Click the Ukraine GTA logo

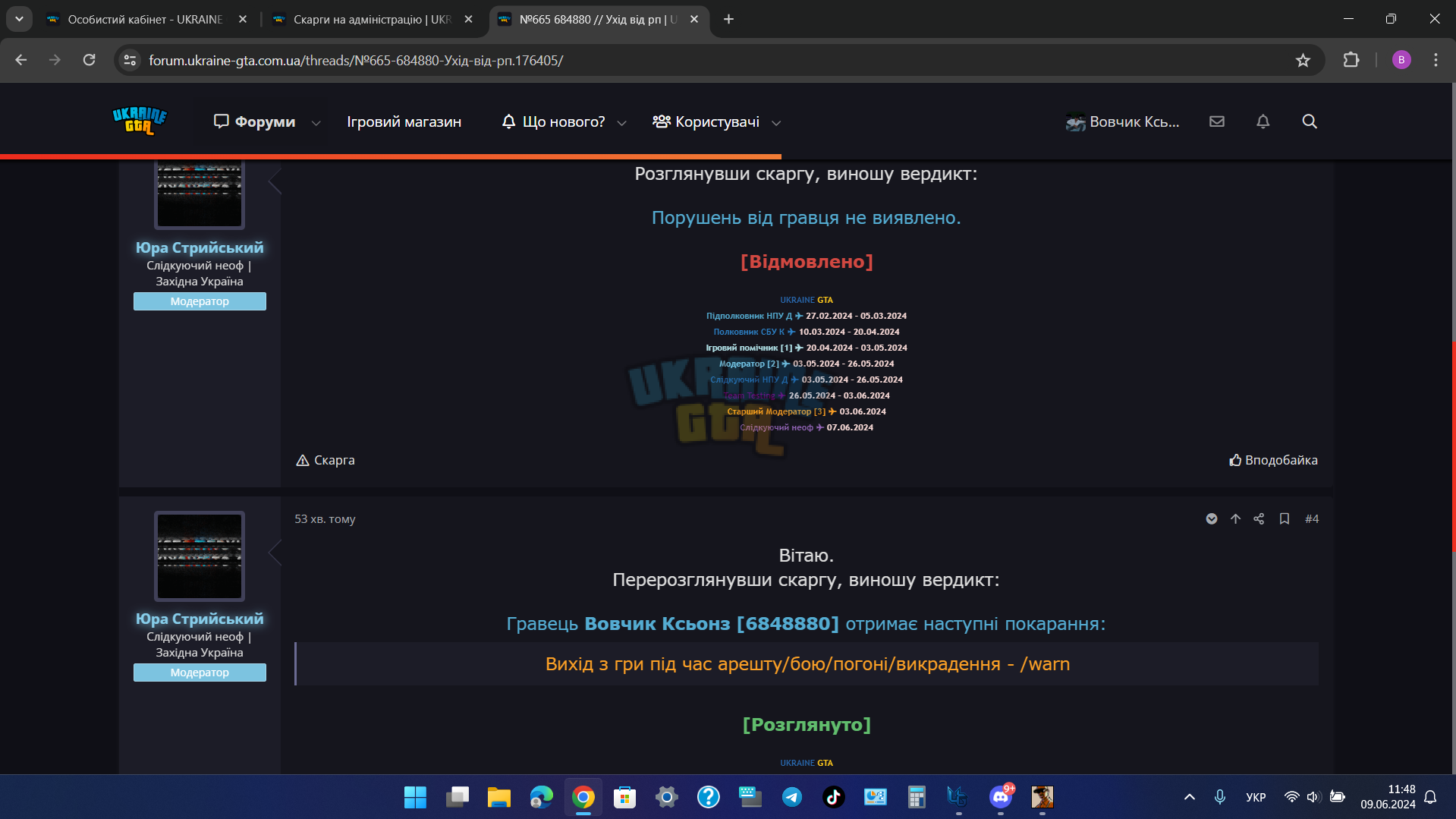click(x=140, y=121)
